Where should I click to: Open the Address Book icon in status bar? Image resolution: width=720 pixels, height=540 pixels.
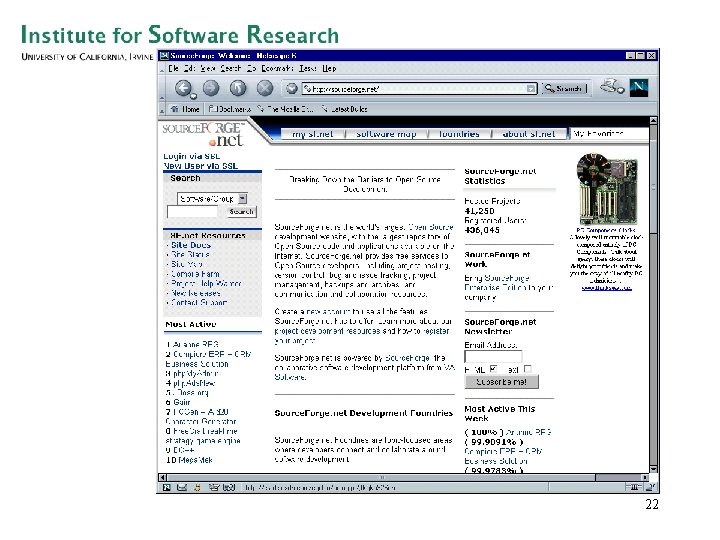pos(229,487)
